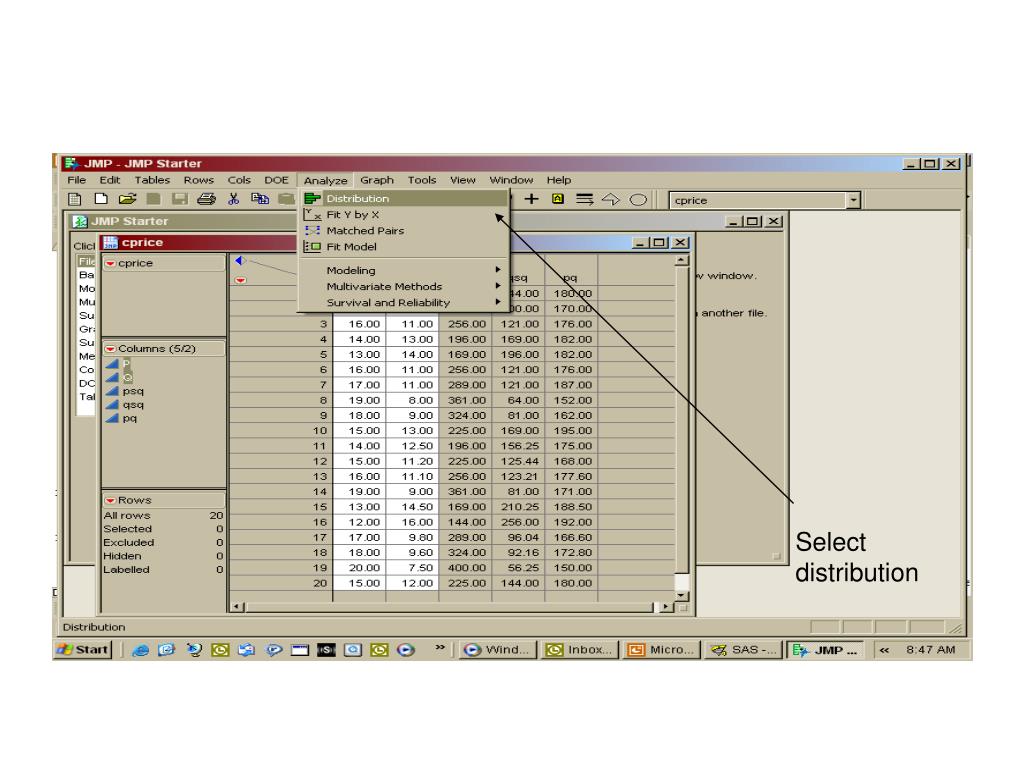Click the red triangle beside cprice table name
The image size is (1024, 768).
click(x=110, y=264)
